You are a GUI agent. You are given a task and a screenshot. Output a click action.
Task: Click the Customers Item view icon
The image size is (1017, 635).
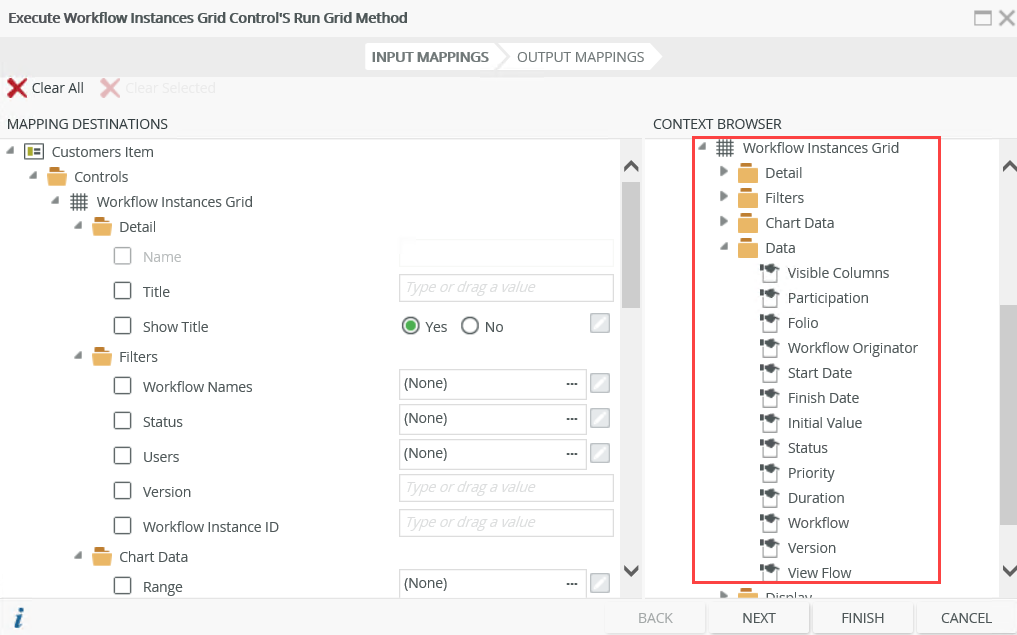[34, 152]
